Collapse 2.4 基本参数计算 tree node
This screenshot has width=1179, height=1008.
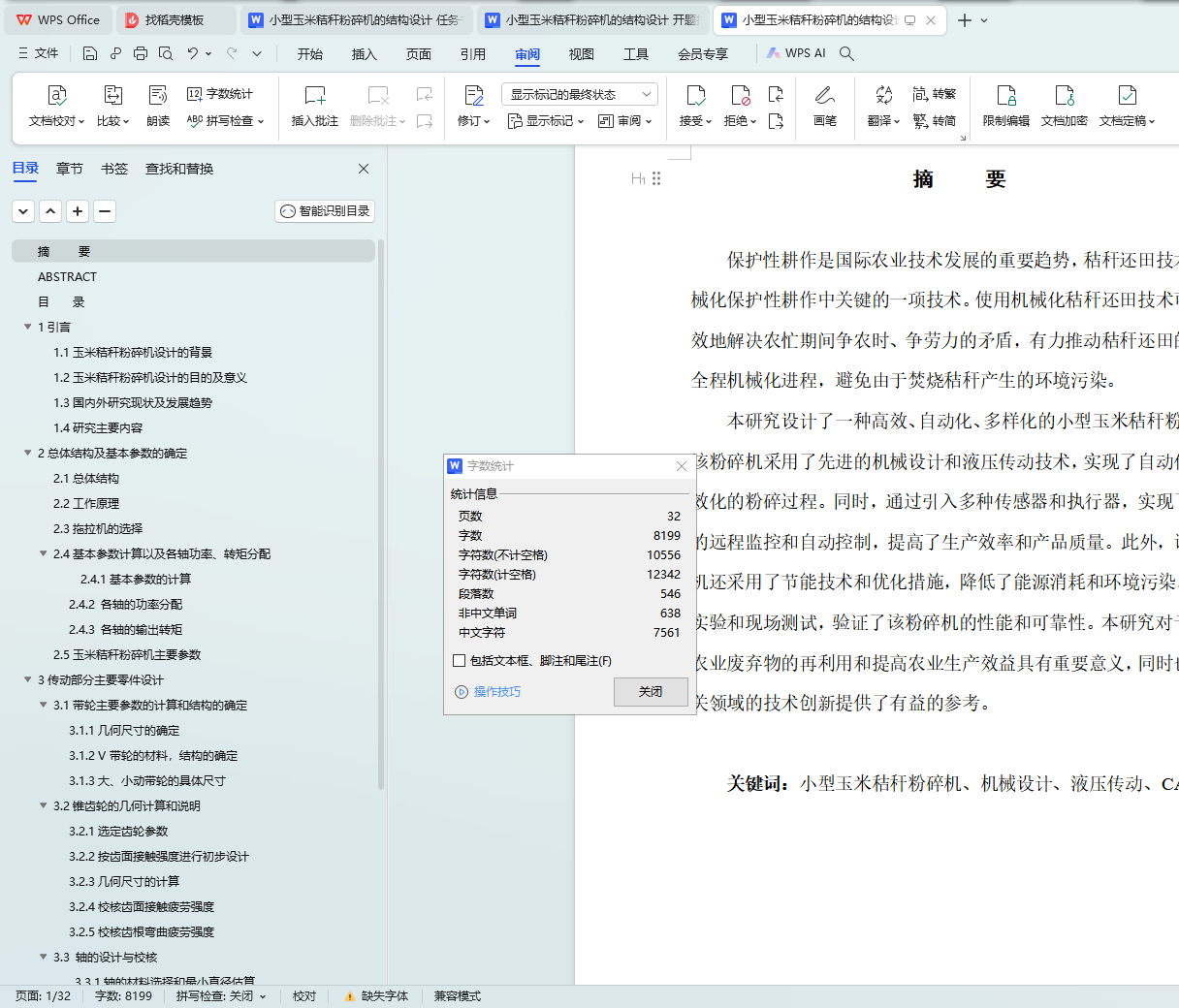tap(44, 553)
